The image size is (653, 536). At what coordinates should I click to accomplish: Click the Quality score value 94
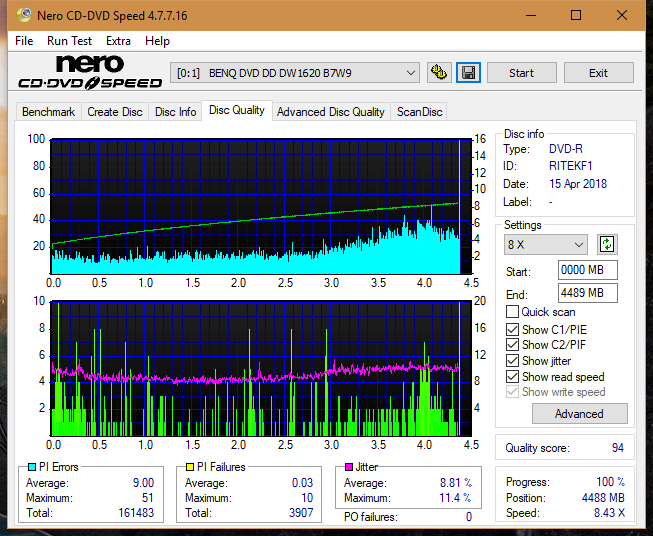tap(618, 448)
